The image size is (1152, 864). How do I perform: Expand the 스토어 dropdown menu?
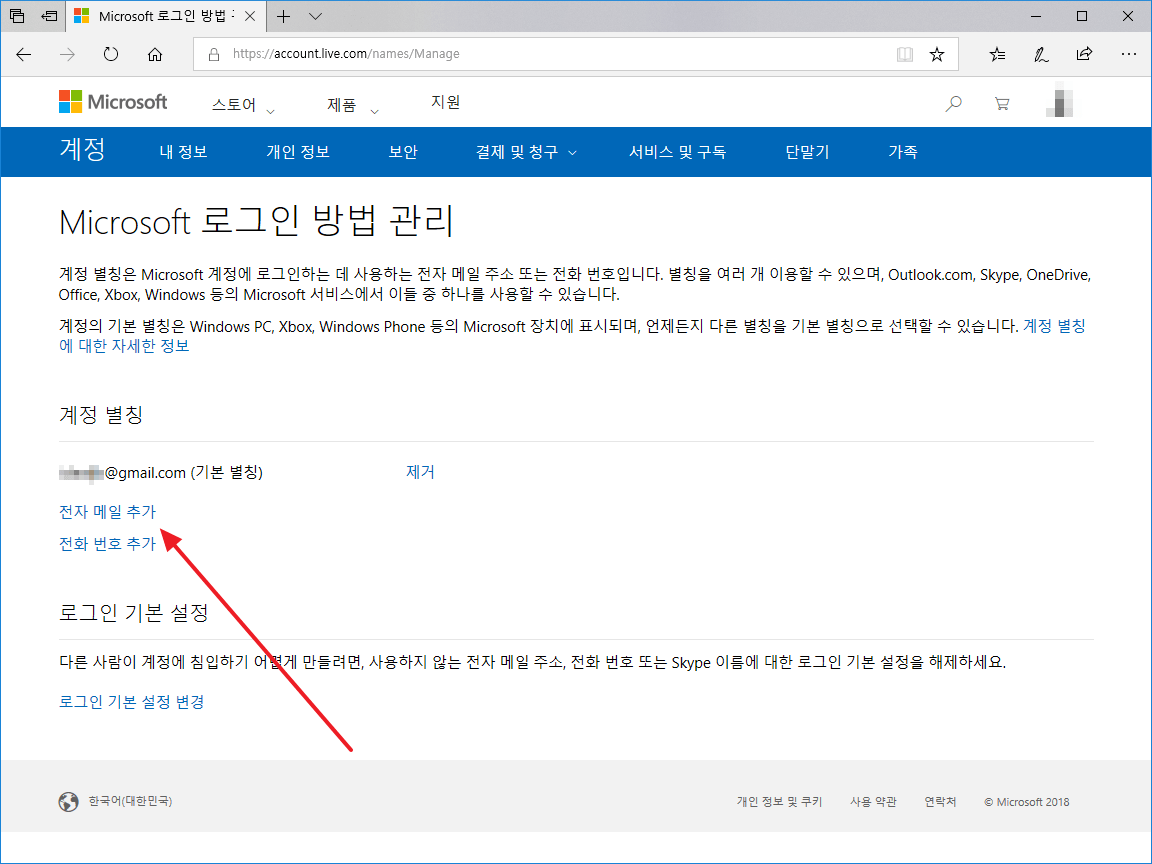(x=243, y=105)
